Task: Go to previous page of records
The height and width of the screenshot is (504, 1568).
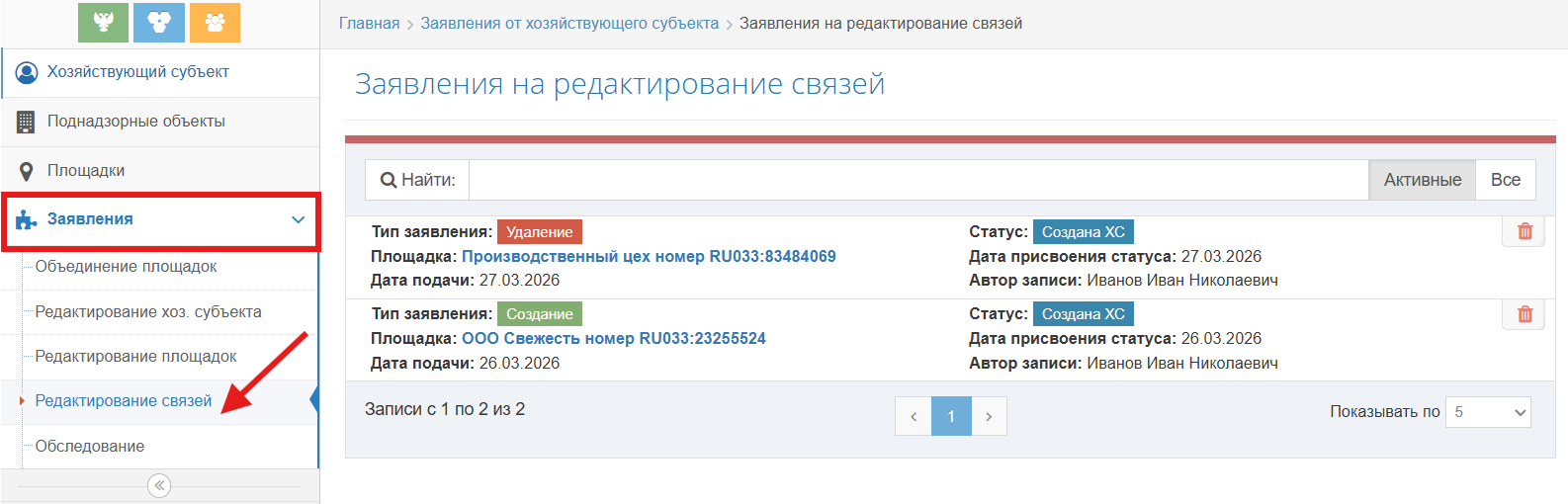Action: (x=914, y=416)
